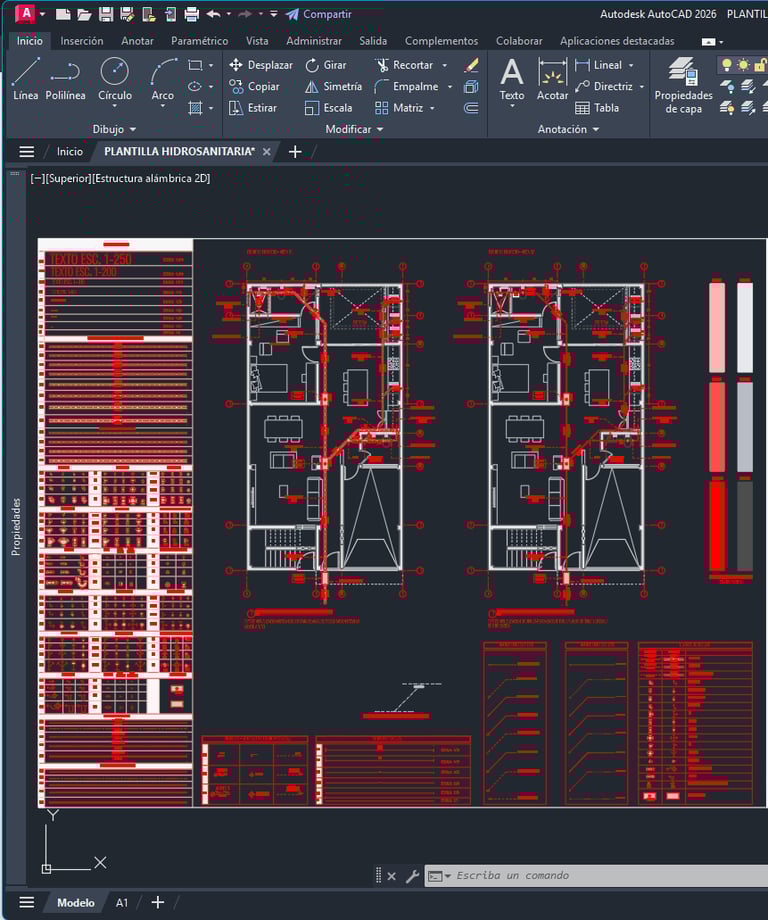Screen dimensions: 768x920
Task: Open the Texto annotation tool
Action: point(512,79)
